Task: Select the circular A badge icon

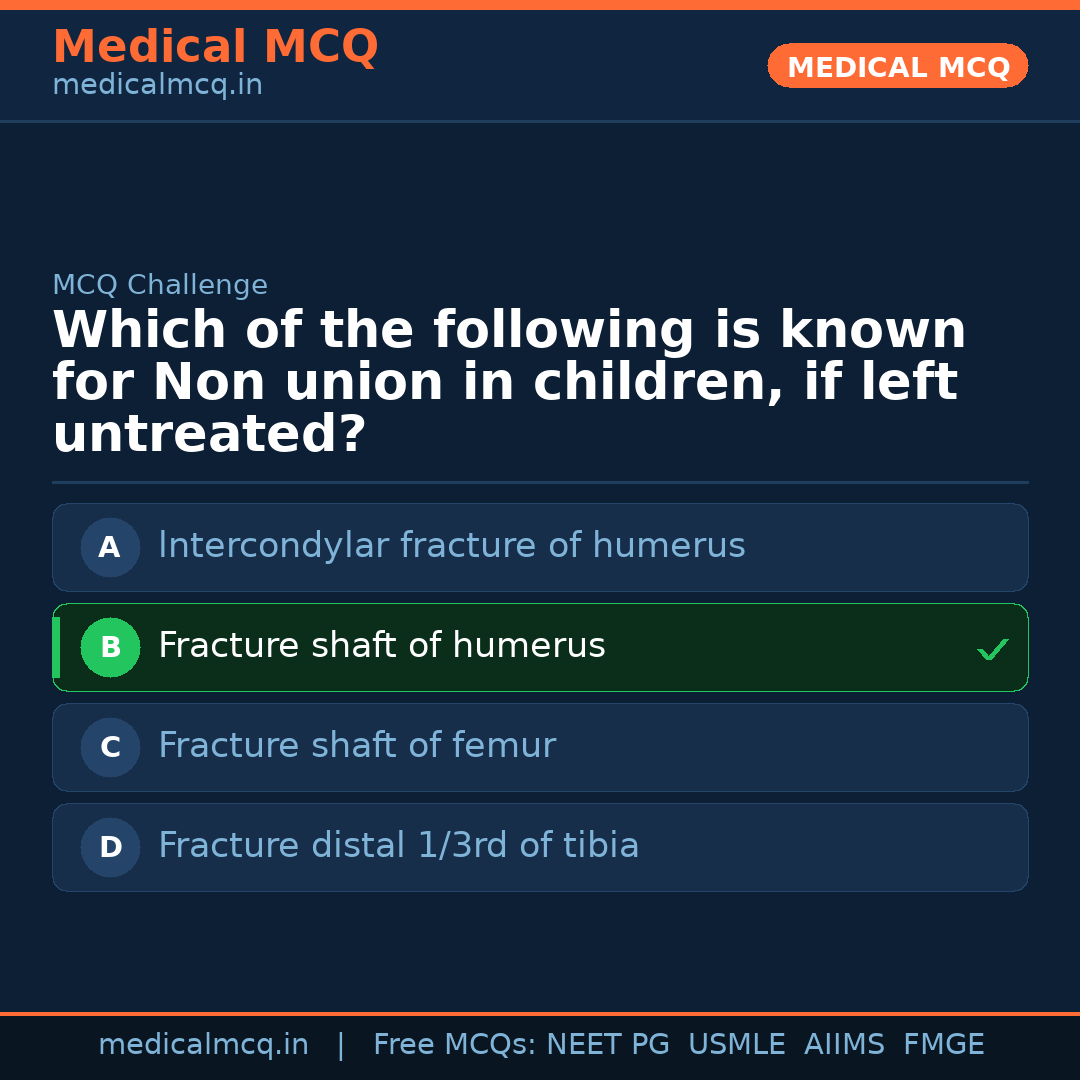Action: coord(110,547)
